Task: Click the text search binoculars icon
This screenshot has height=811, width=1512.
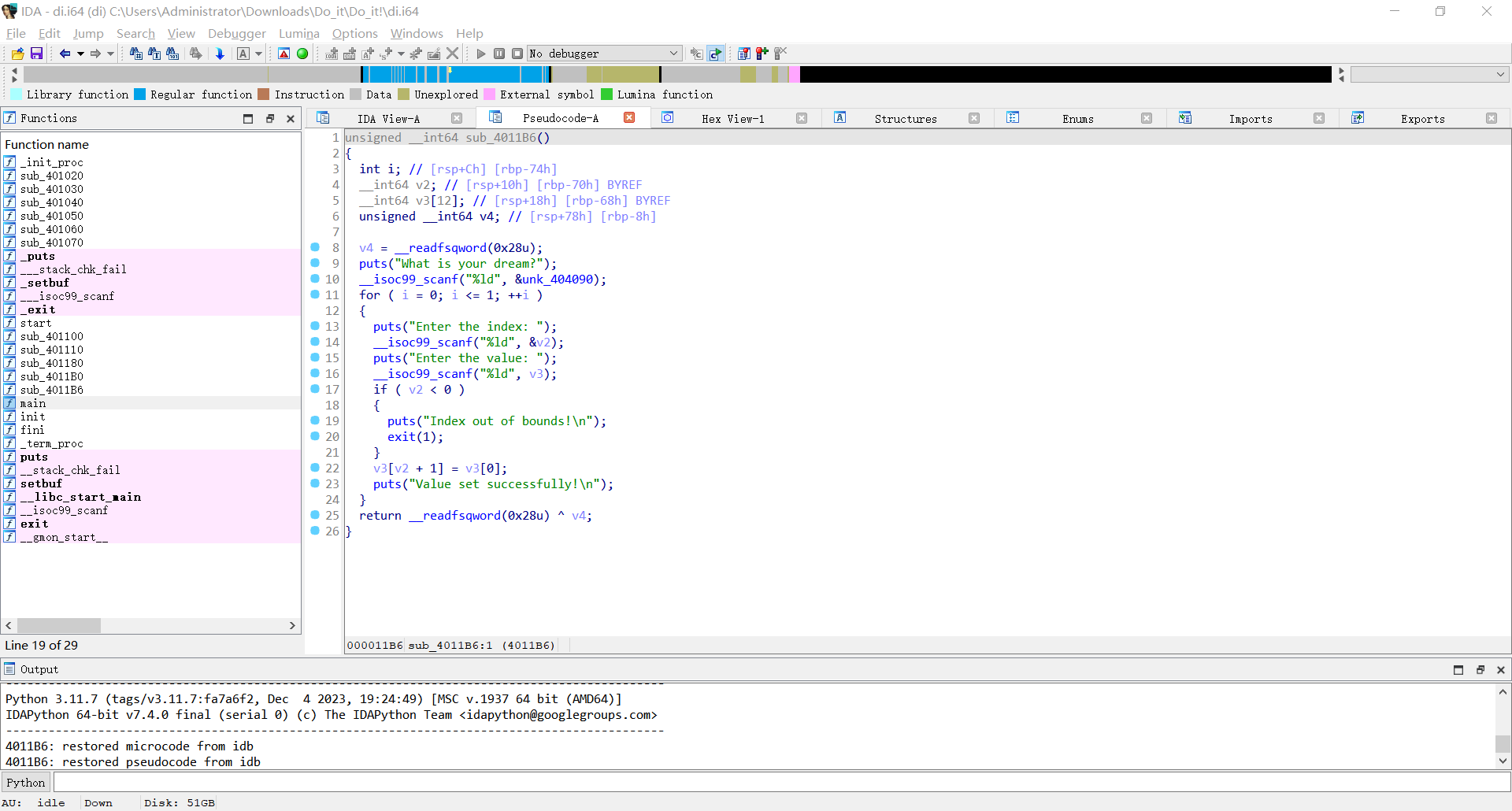Action: 154,54
